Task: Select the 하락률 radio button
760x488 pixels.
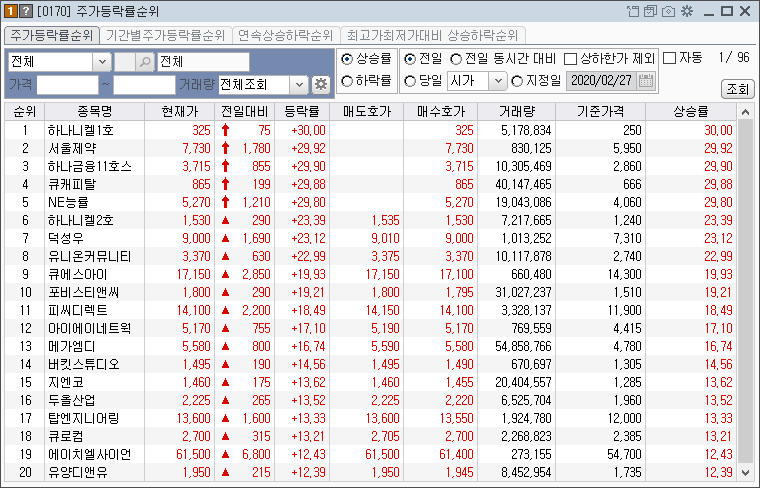Action: pyautogui.click(x=347, y=81)
